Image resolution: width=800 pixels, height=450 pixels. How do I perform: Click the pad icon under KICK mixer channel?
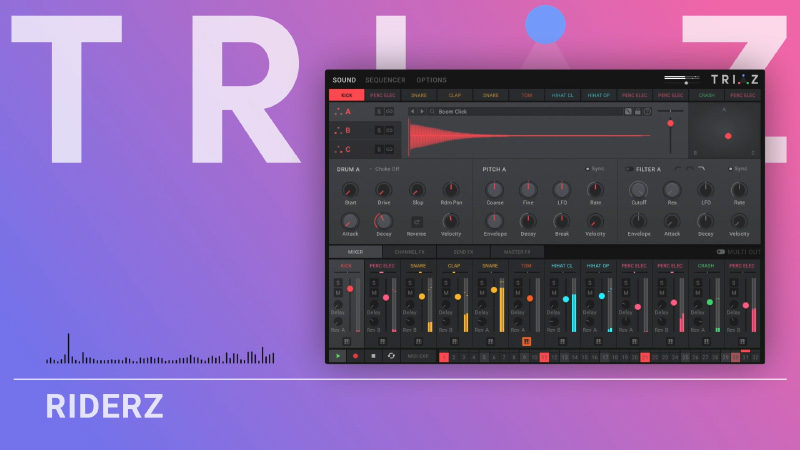346,341
